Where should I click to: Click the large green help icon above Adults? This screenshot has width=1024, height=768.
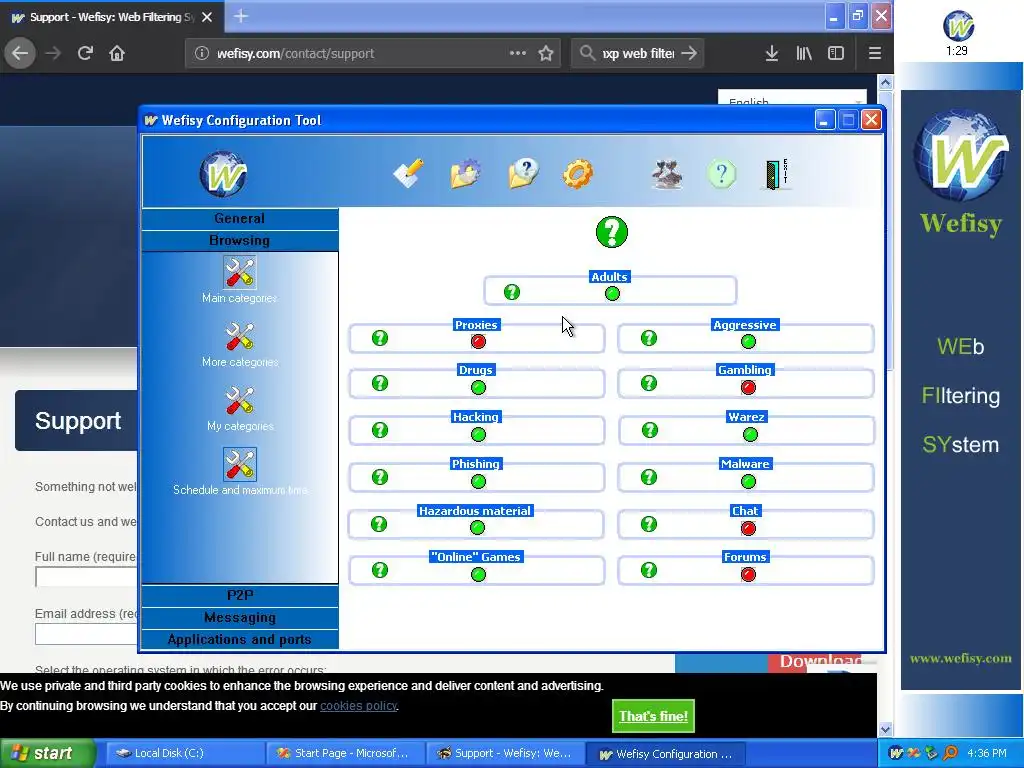612,232
